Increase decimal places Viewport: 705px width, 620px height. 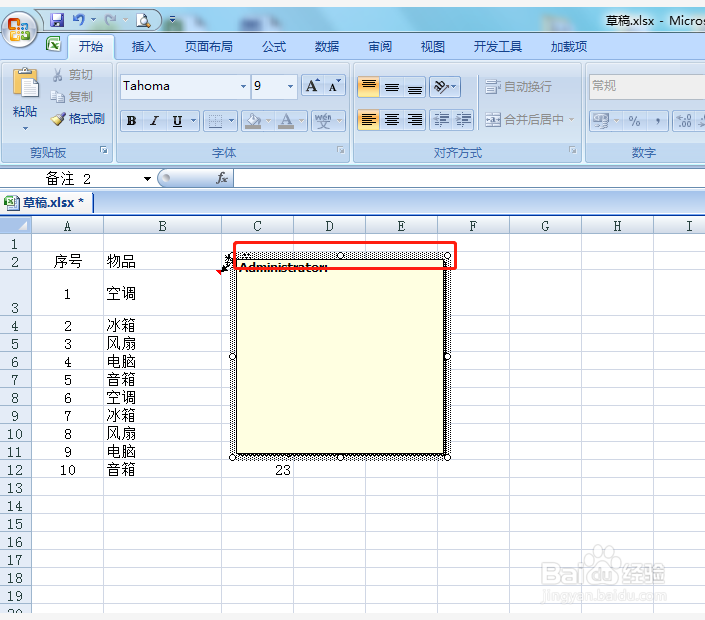684,120
